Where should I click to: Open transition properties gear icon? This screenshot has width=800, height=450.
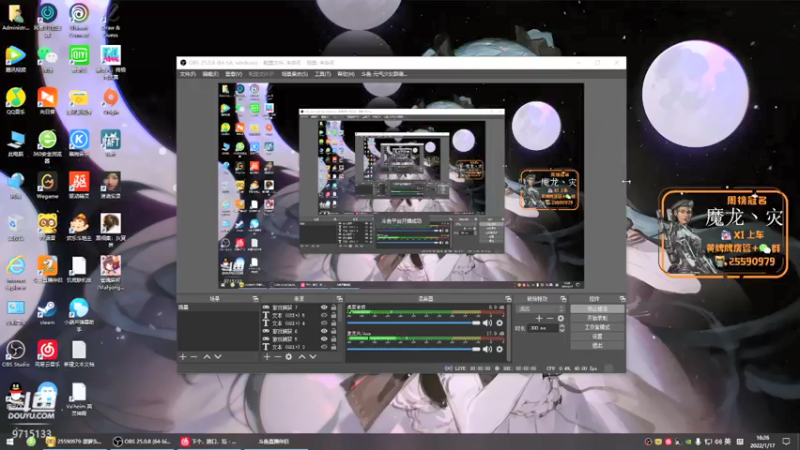[561, 318]
